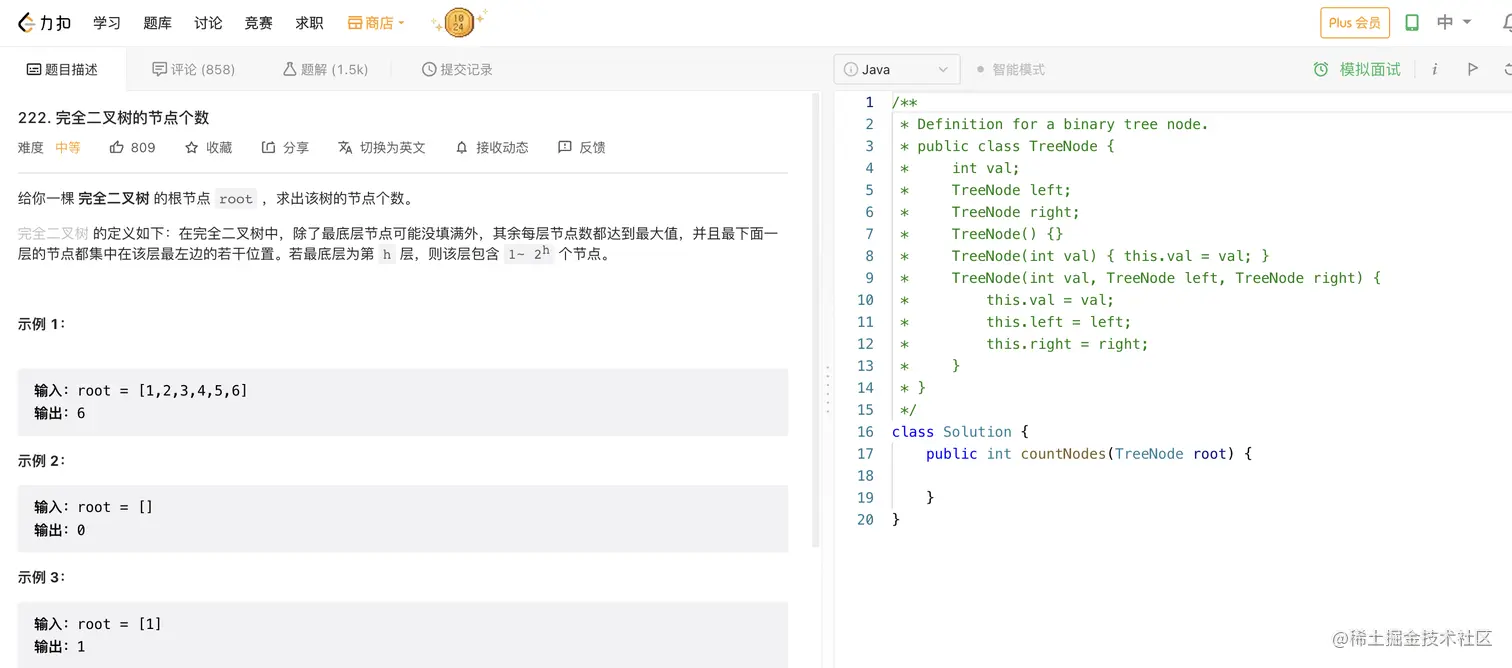The image size is (1512, 668).
Task: Like the problem with thumbs-up icon
Action: point(116,147)
